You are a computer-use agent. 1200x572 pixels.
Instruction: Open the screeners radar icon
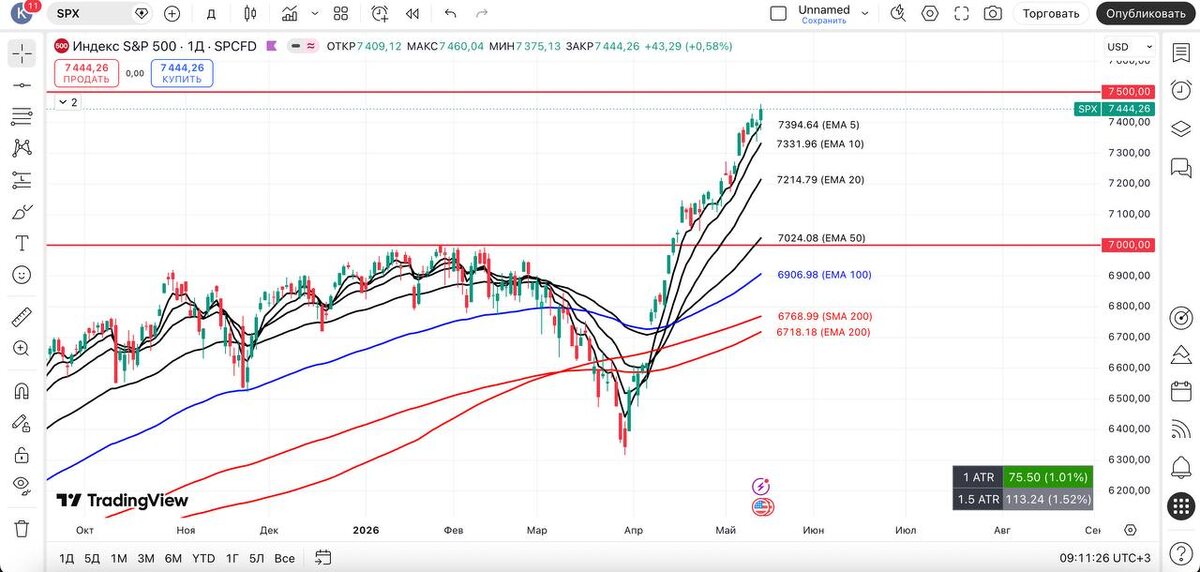1181,318
